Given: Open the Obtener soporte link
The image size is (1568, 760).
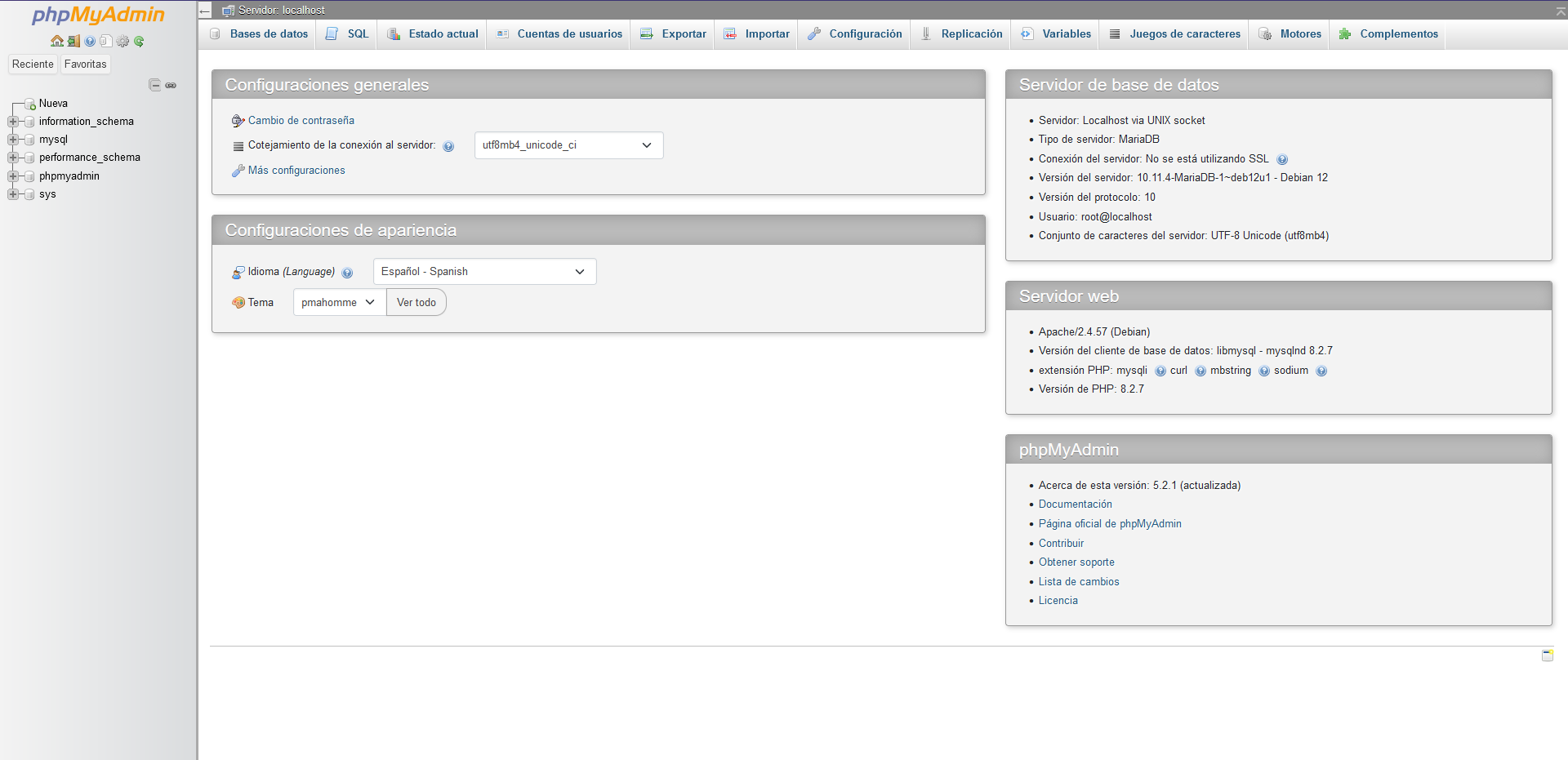Looking at the screenshot, I should [x=1076, y=562].
